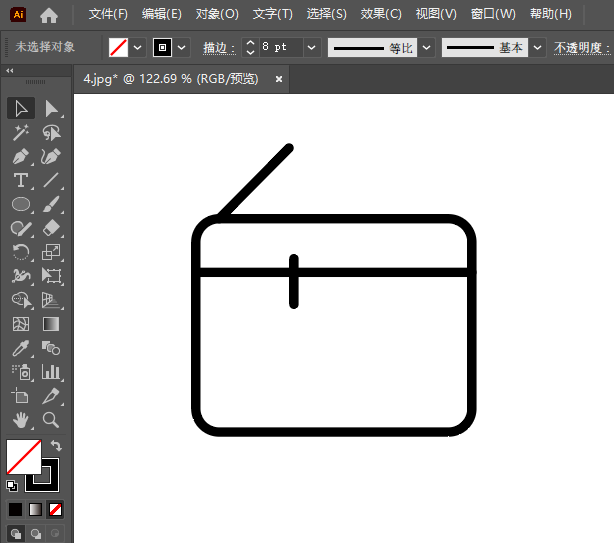
Task: Select the Shape Builder tool
Action: tap(21, 300)
